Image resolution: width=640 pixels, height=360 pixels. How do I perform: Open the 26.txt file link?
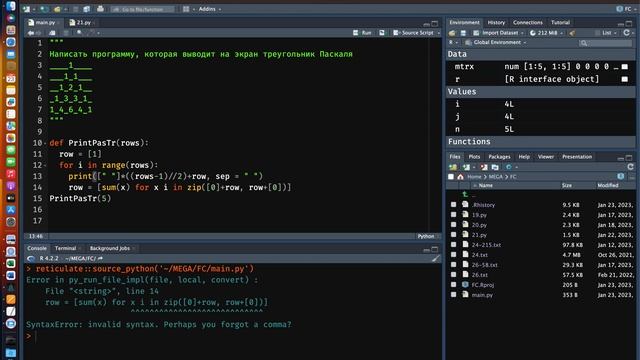(x=480, y=275)
